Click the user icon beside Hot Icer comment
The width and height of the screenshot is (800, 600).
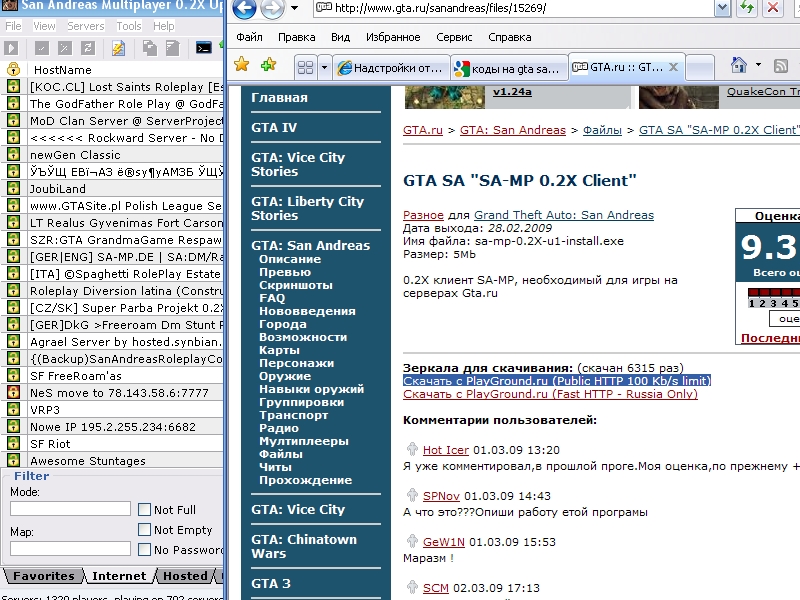pyautogui.click(x=412, y=449)
